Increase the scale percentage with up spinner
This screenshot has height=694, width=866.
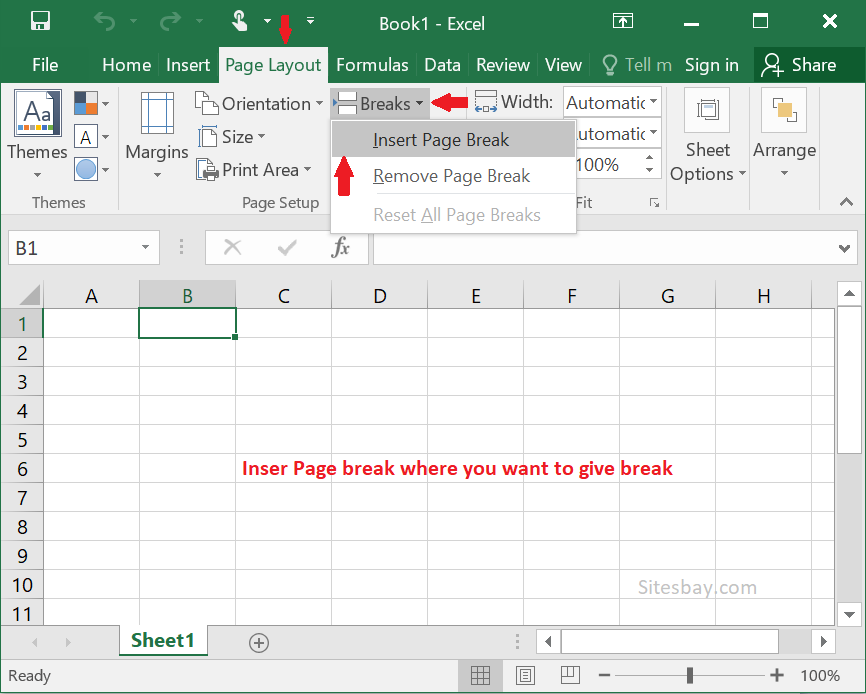point(650,158)
